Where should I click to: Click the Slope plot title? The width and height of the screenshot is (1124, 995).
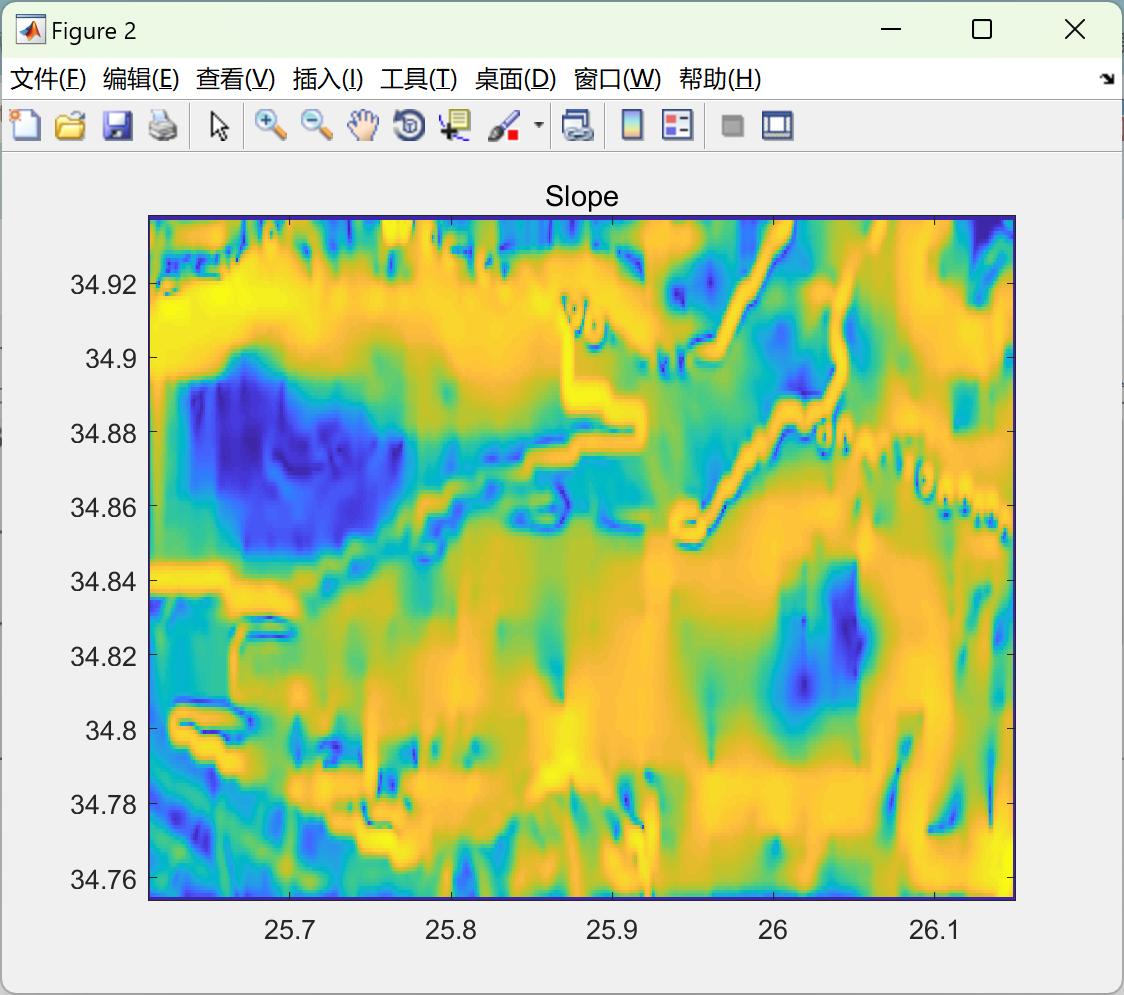581,196
